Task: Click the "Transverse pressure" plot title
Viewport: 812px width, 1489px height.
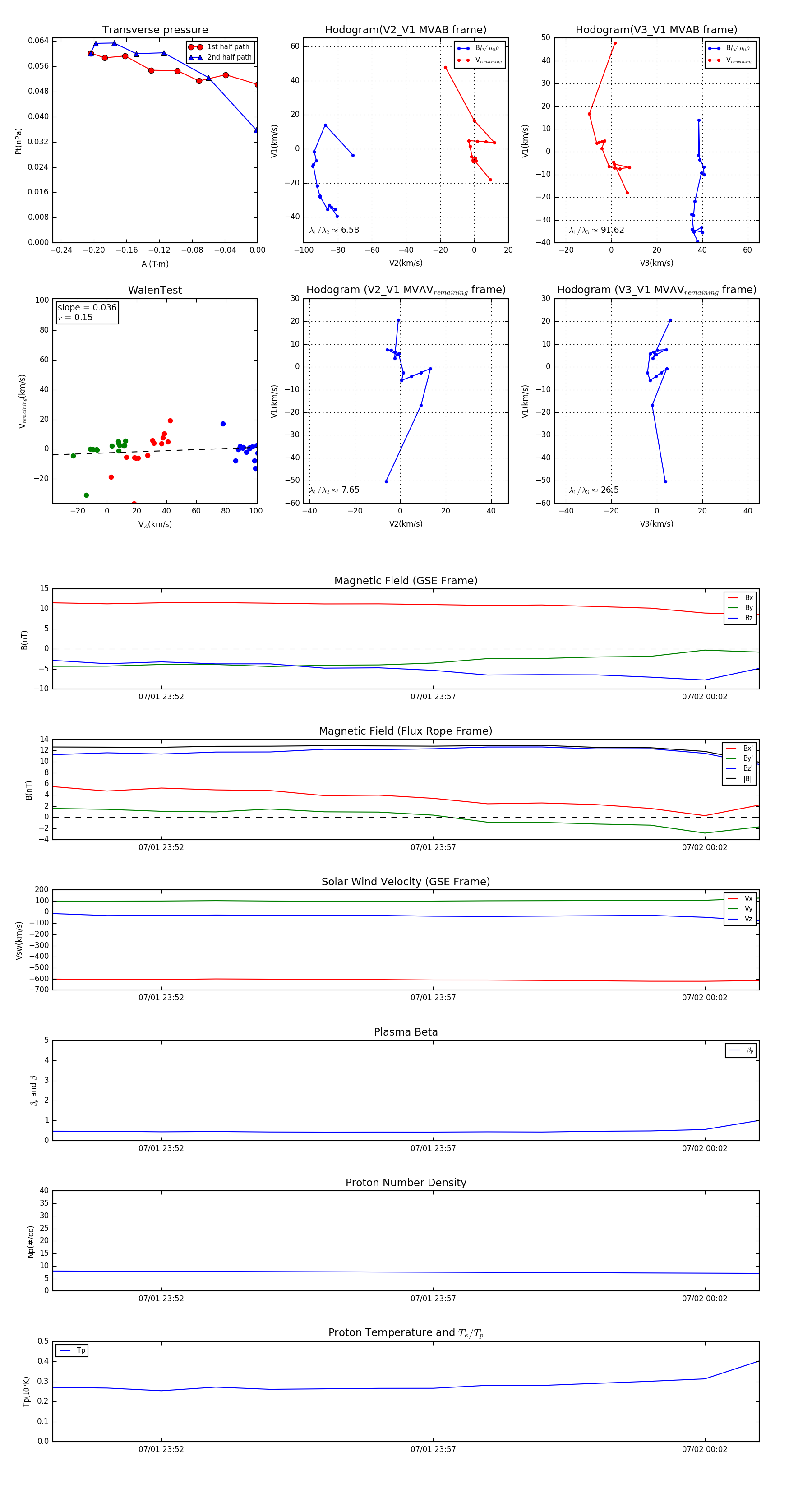Action: click(x=155, y=29)
